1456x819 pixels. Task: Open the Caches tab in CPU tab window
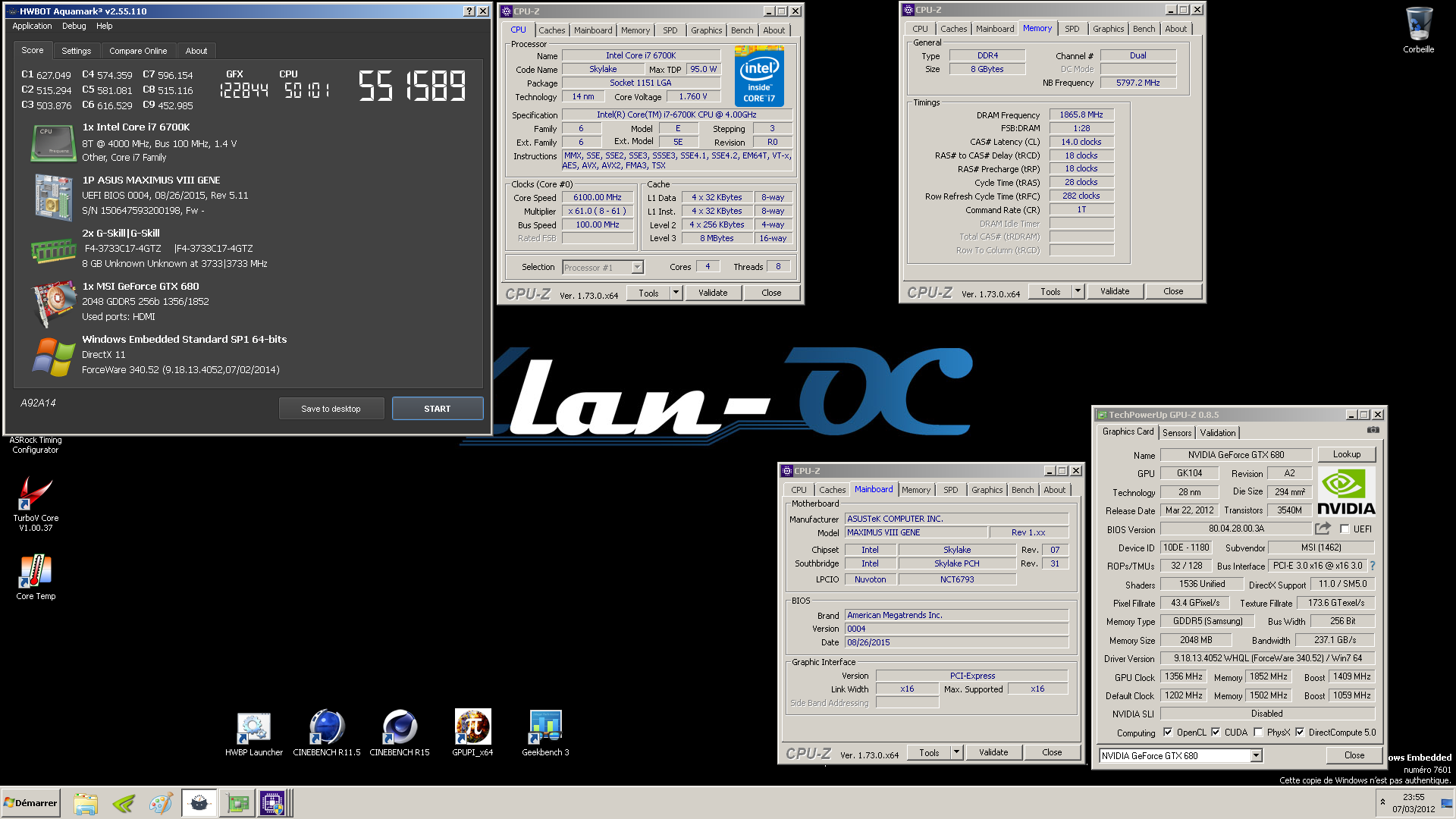(551, 30)
